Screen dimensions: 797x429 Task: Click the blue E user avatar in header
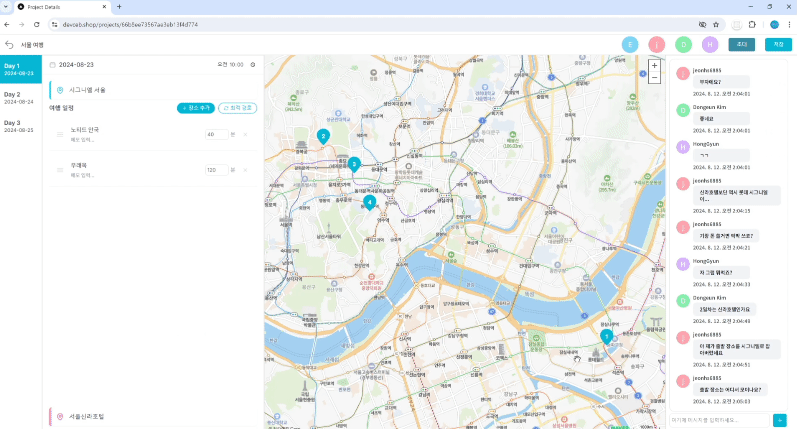click(630, 45)
